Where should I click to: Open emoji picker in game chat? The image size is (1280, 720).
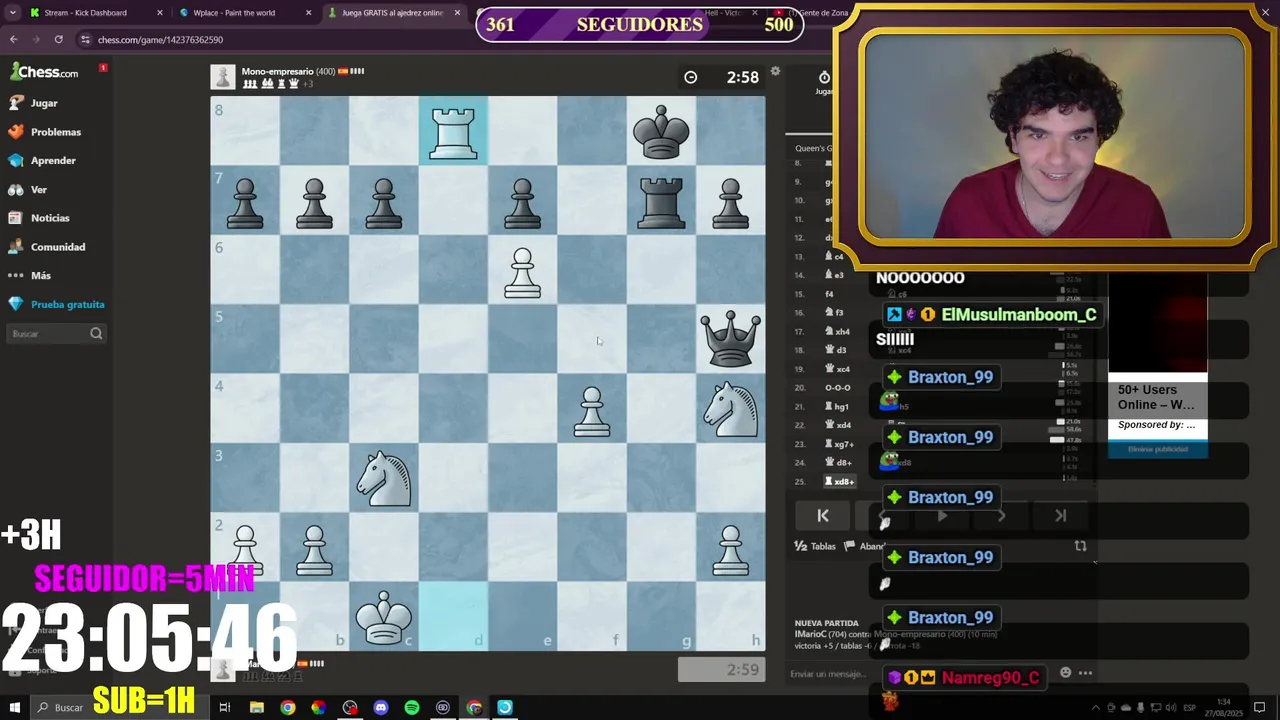pos(1065,673)
